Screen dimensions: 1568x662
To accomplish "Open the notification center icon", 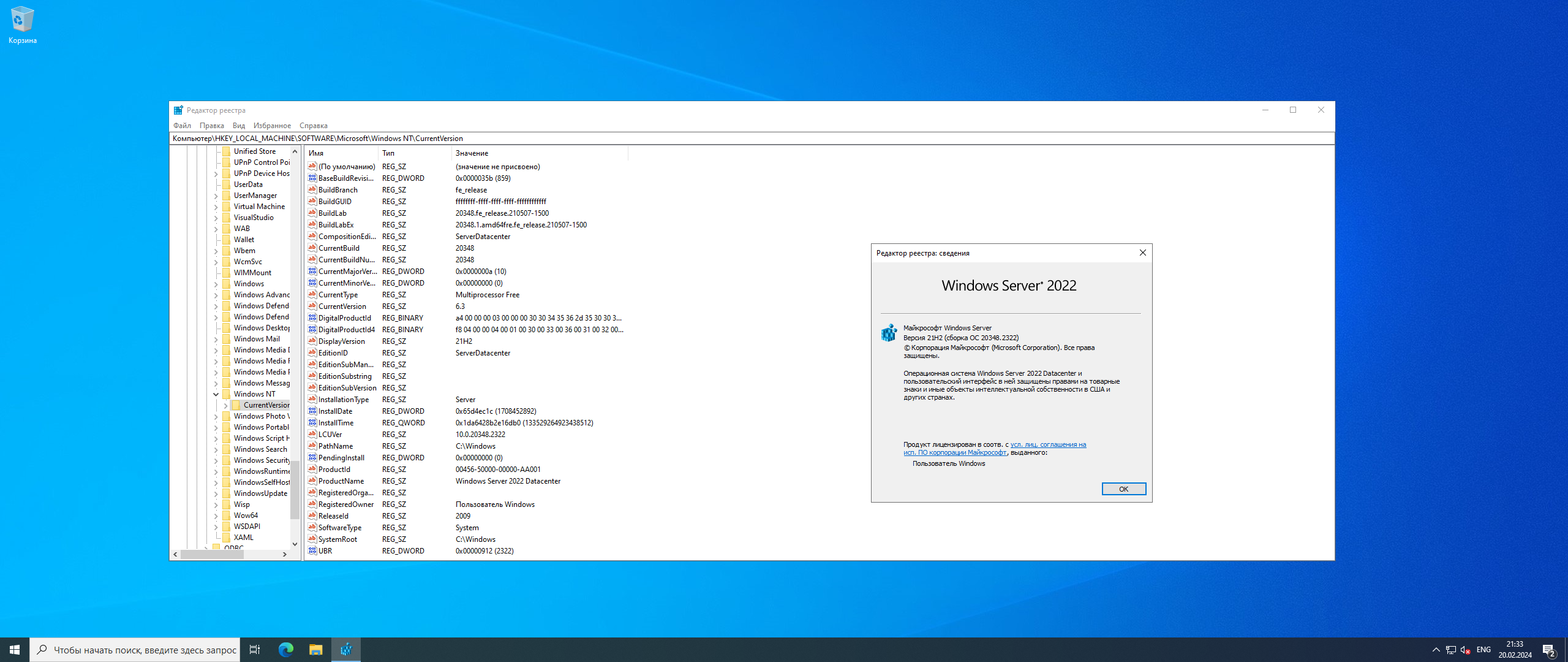I will pyautogui.click(x=1549, y=650).
